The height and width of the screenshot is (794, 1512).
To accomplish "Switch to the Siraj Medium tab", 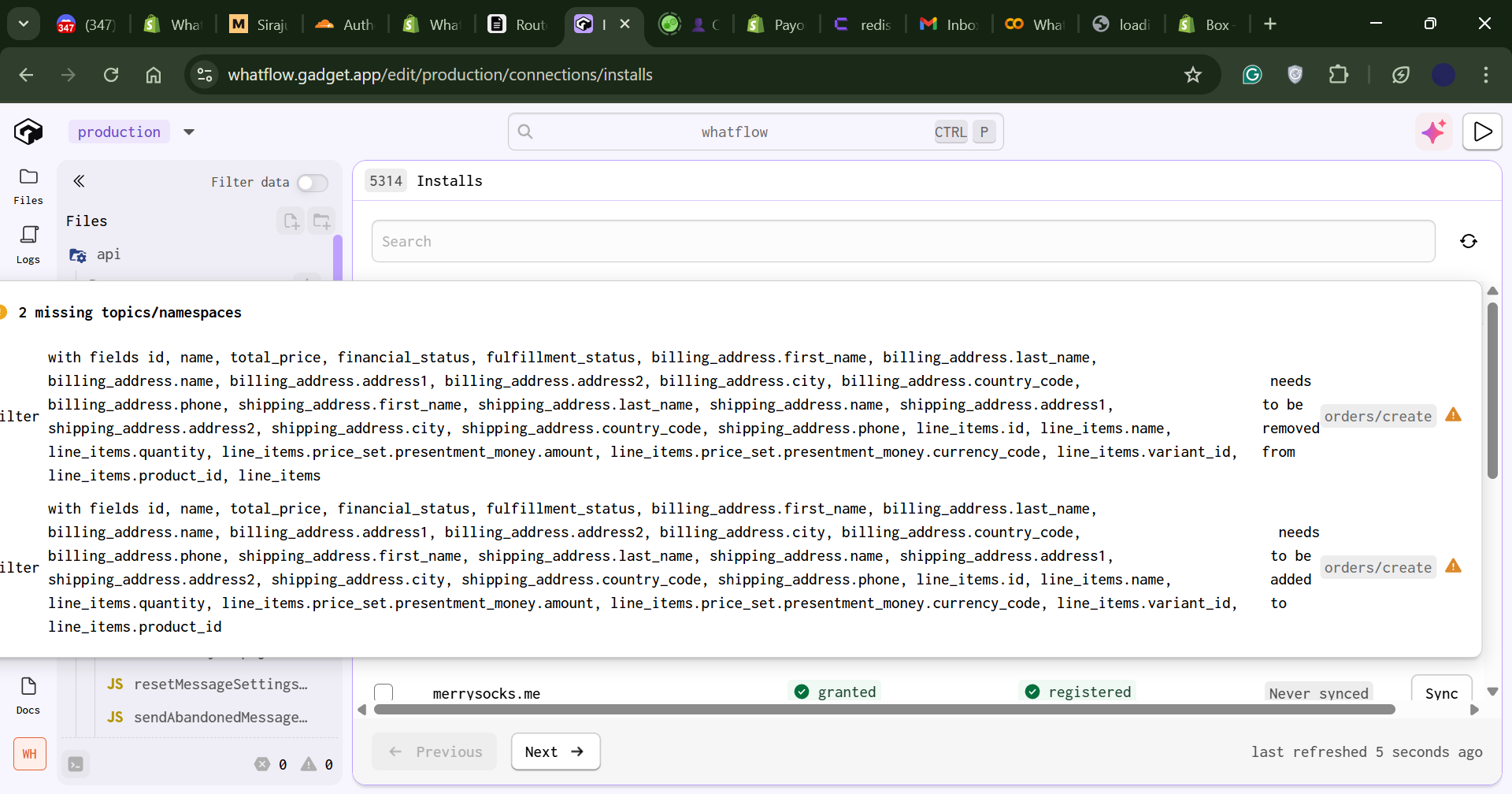I will tap(259, 24).
